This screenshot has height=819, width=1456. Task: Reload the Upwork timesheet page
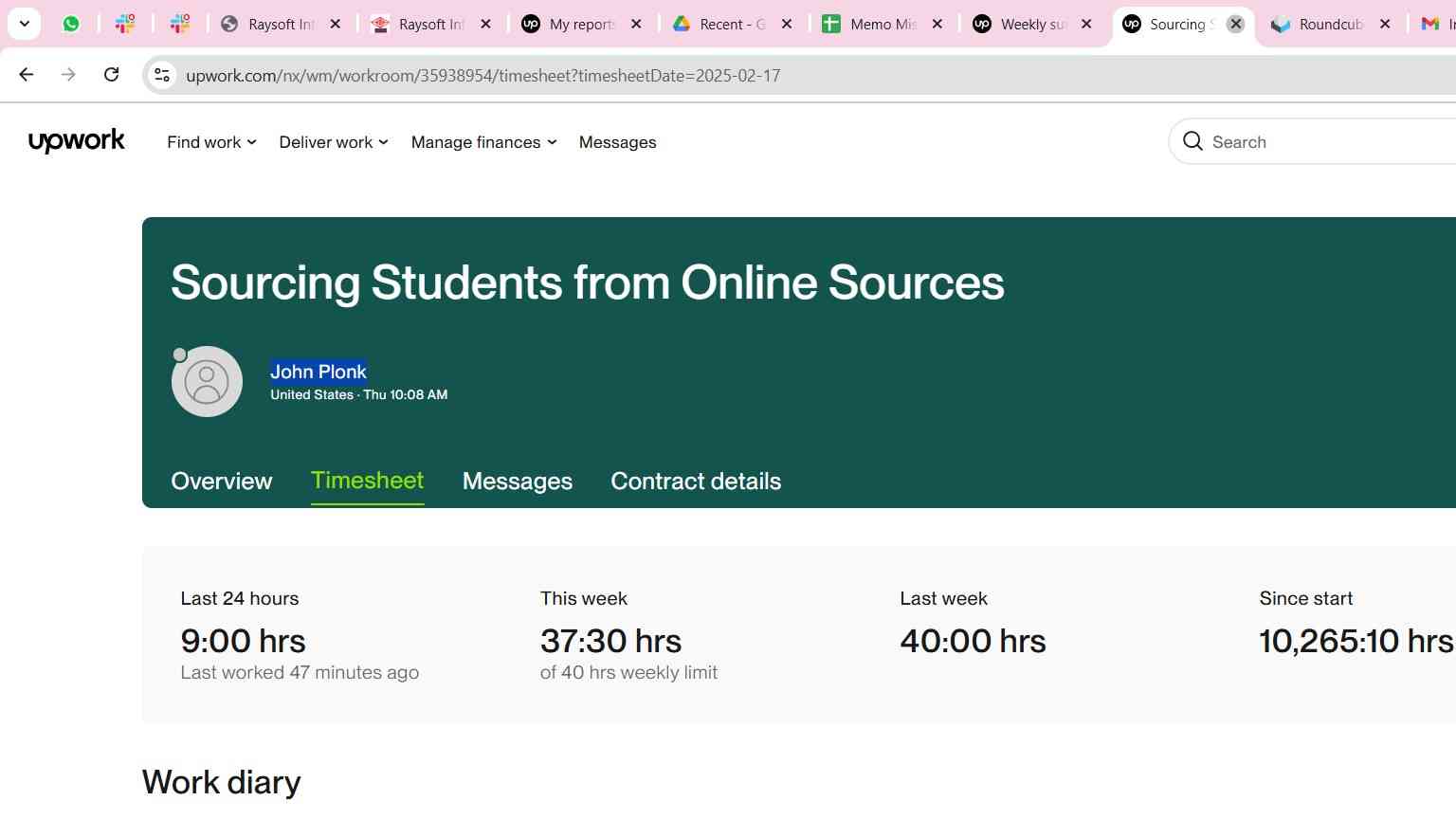pos(112,75)
